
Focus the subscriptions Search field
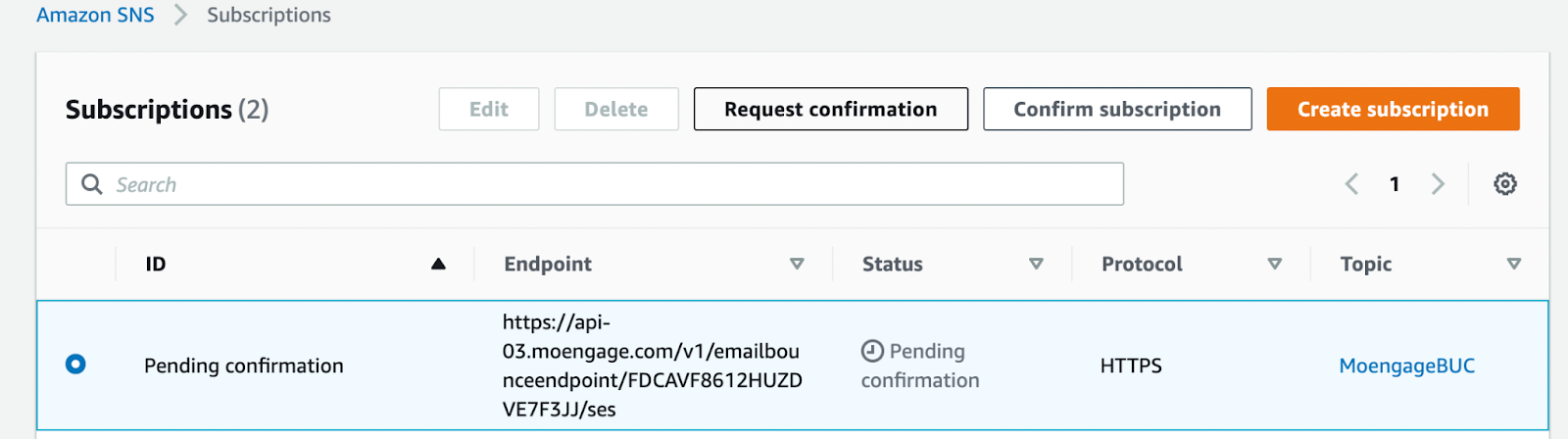pos(608,184)
